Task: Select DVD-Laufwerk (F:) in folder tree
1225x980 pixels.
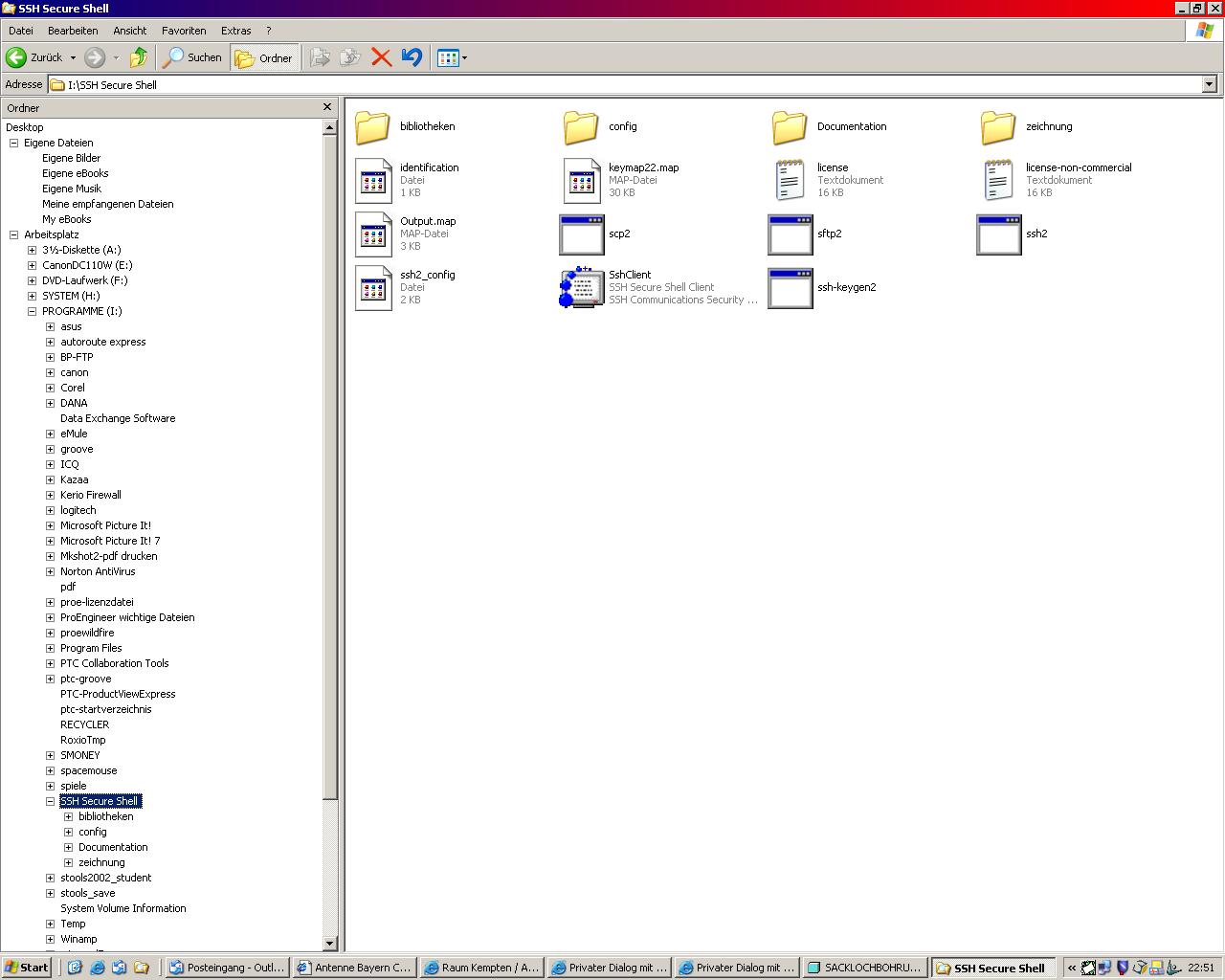Action: click(x=84, y=280)
